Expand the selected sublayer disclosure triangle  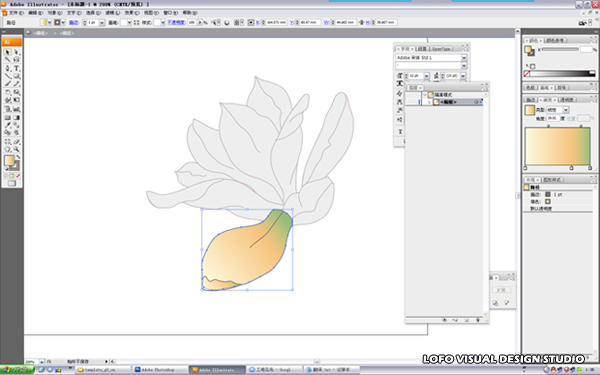pos(430,102)
